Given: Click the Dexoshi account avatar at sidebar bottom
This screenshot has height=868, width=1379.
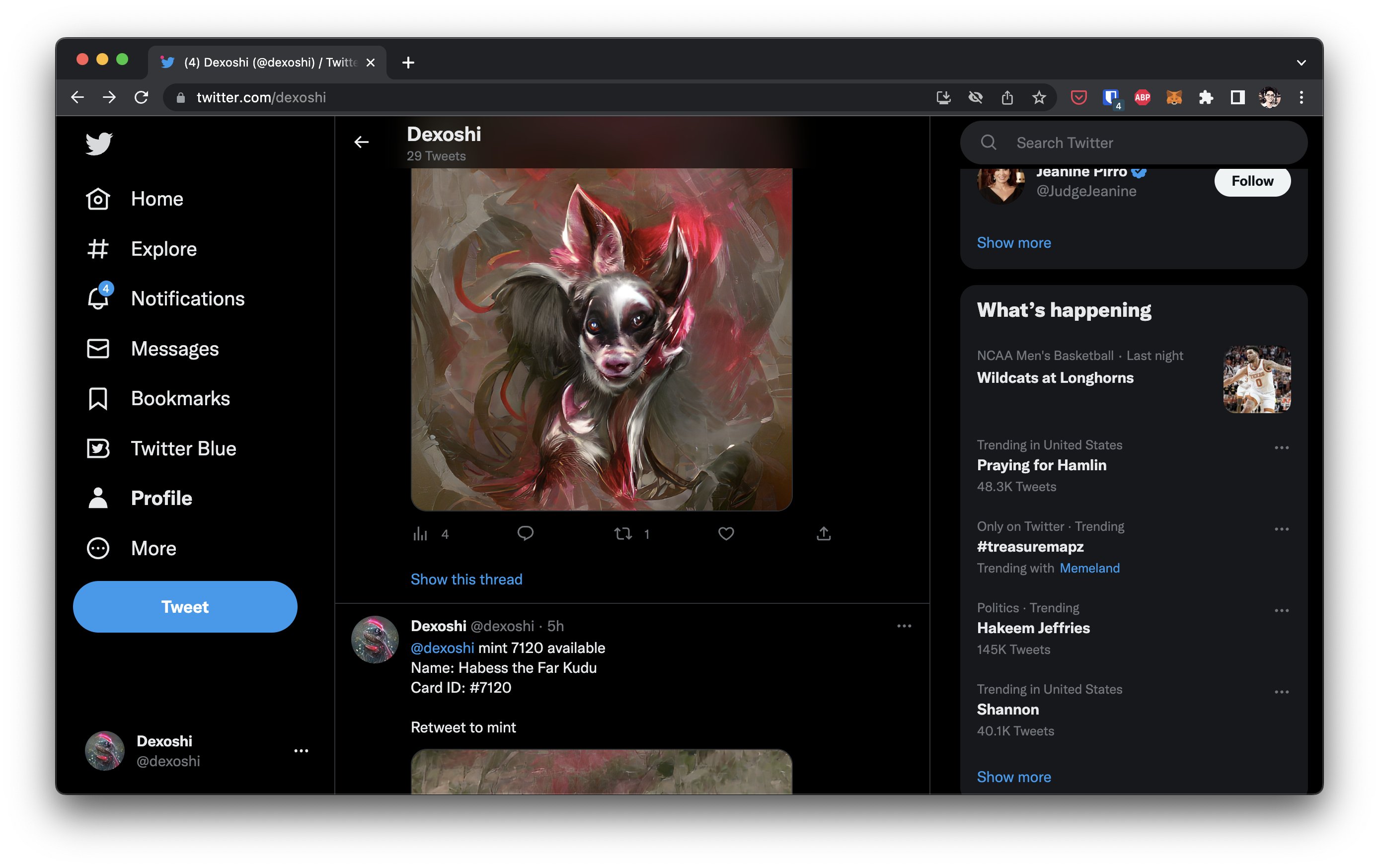Looking at the screenshot, I should point(104,751).
